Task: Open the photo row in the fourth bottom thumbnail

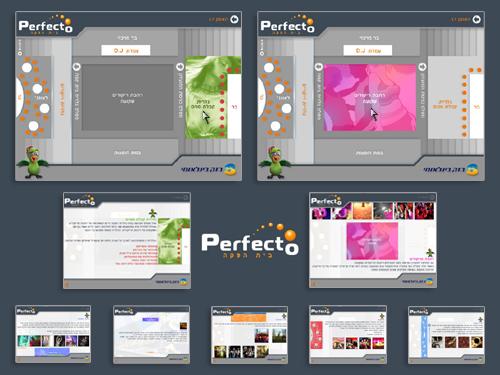Action: [x=358, y=343]
